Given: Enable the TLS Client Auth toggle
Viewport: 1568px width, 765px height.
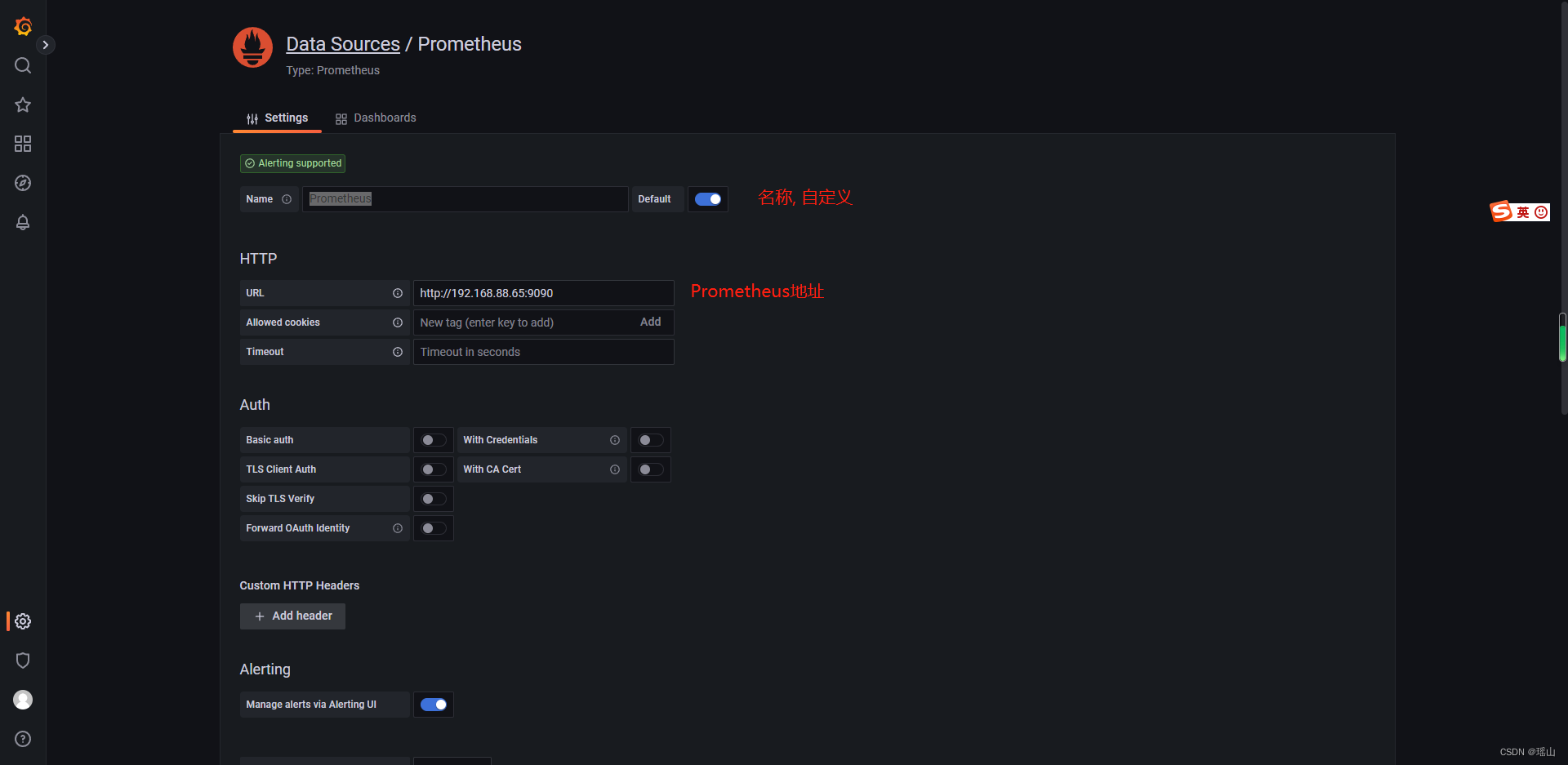Looking at the screenshot, I should [x=434, y=469].
